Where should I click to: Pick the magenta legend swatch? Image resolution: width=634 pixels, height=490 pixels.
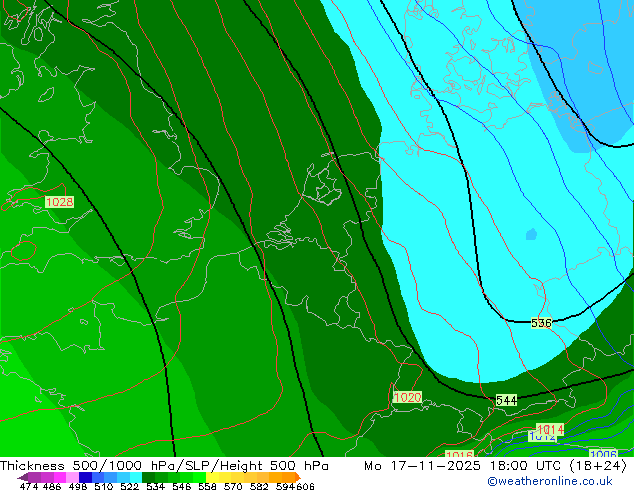click(x=60, y=477)
